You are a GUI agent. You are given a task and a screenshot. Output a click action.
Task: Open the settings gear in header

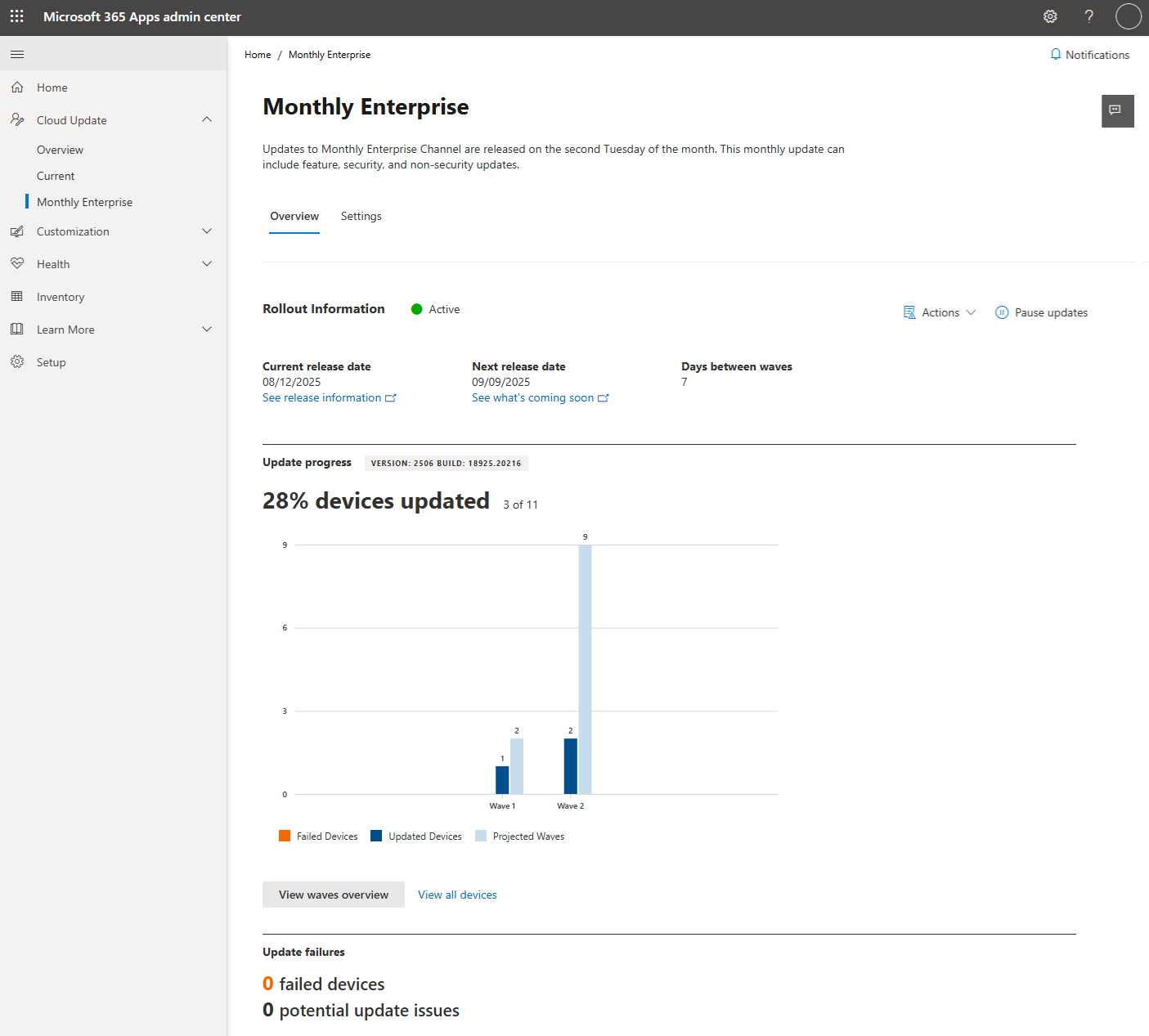[x=1050, y=16]
